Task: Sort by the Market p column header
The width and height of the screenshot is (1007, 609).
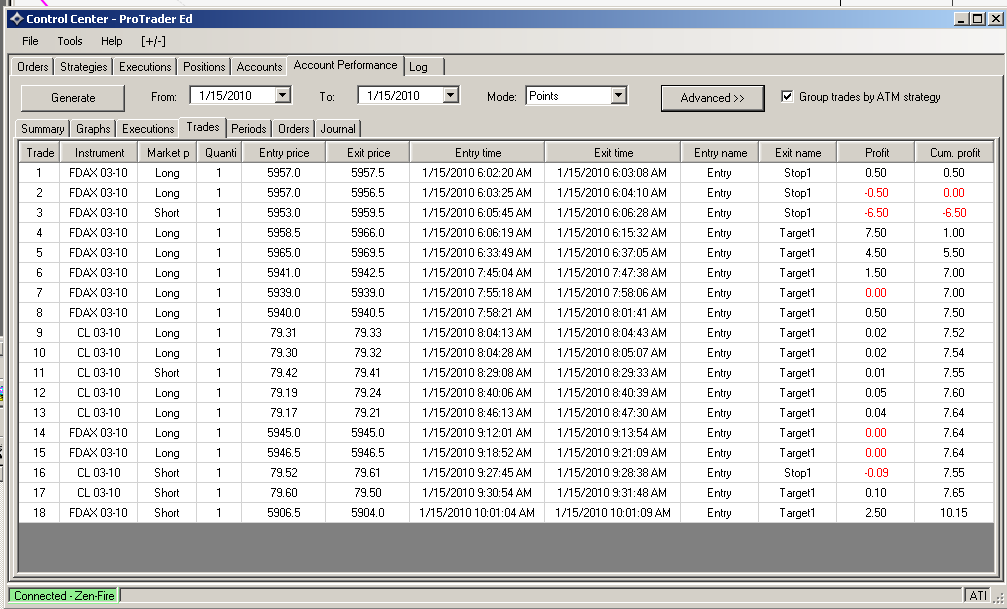Action: pos(168,153)
